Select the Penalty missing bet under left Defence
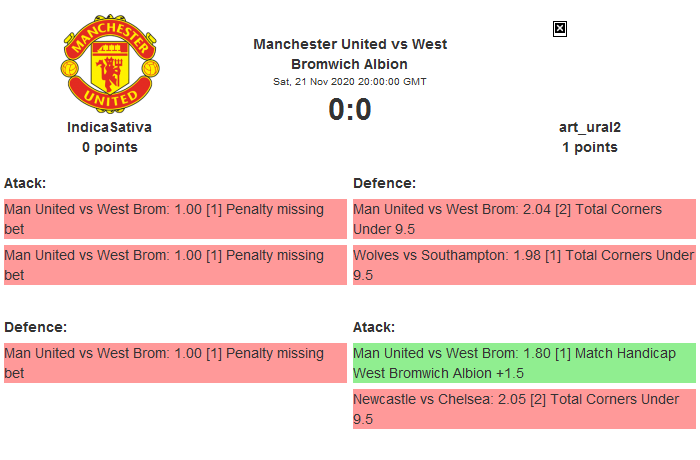700x460 pixels. [x=174, y=363]
